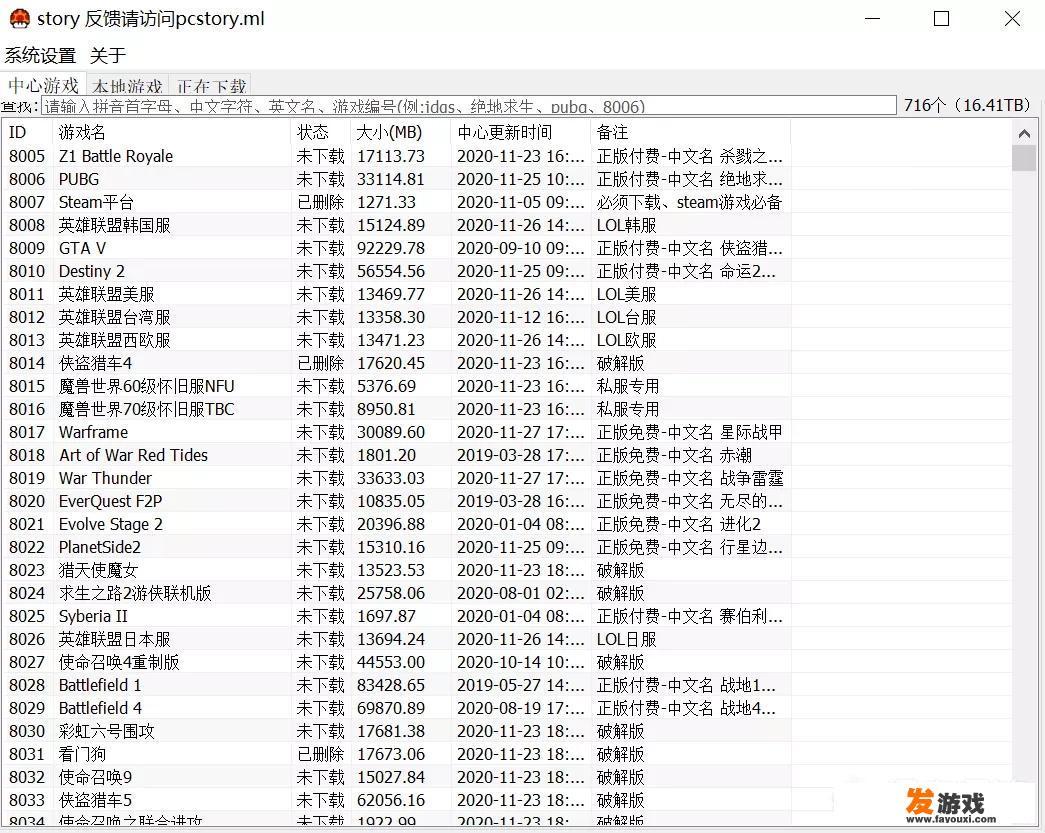Minimize the story window
Image resolution: width=1045 pixels, height=833 pixels.
(x=872, y=19)
